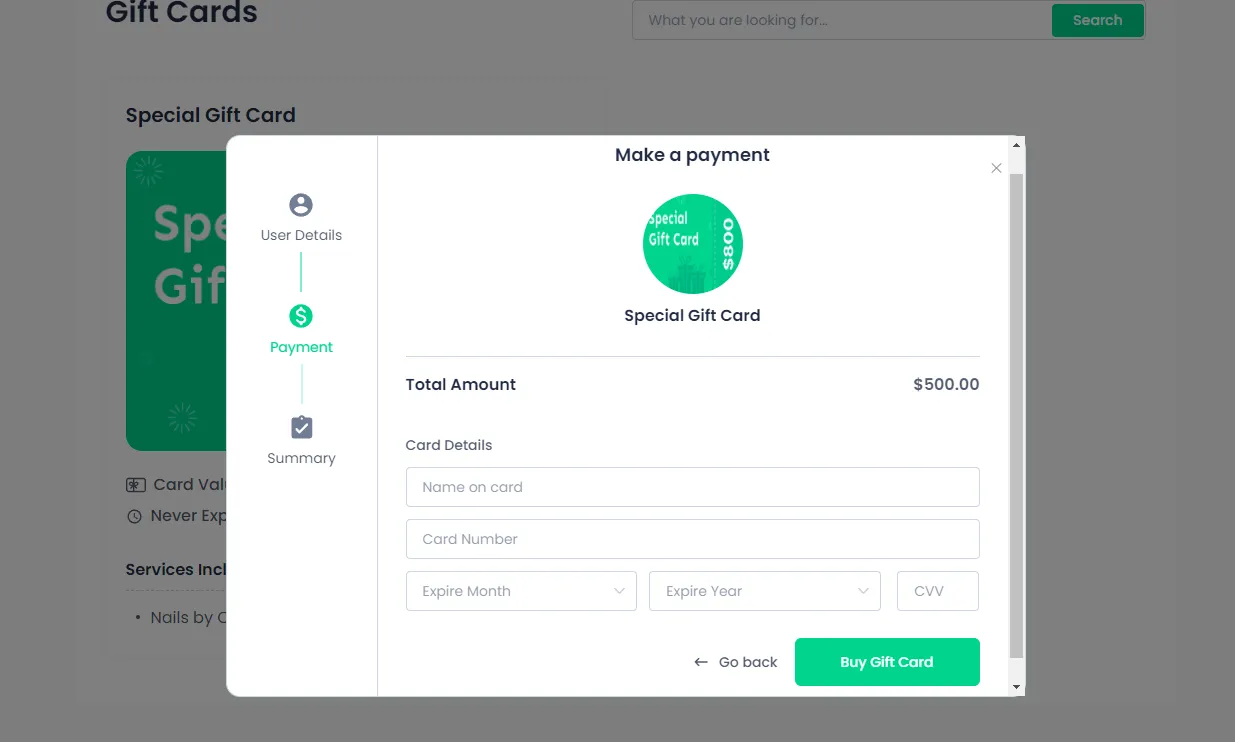The width and height of the screenshot is (1235, 742).
Task: Focus the Name on card field
Action: pos(692,487)
